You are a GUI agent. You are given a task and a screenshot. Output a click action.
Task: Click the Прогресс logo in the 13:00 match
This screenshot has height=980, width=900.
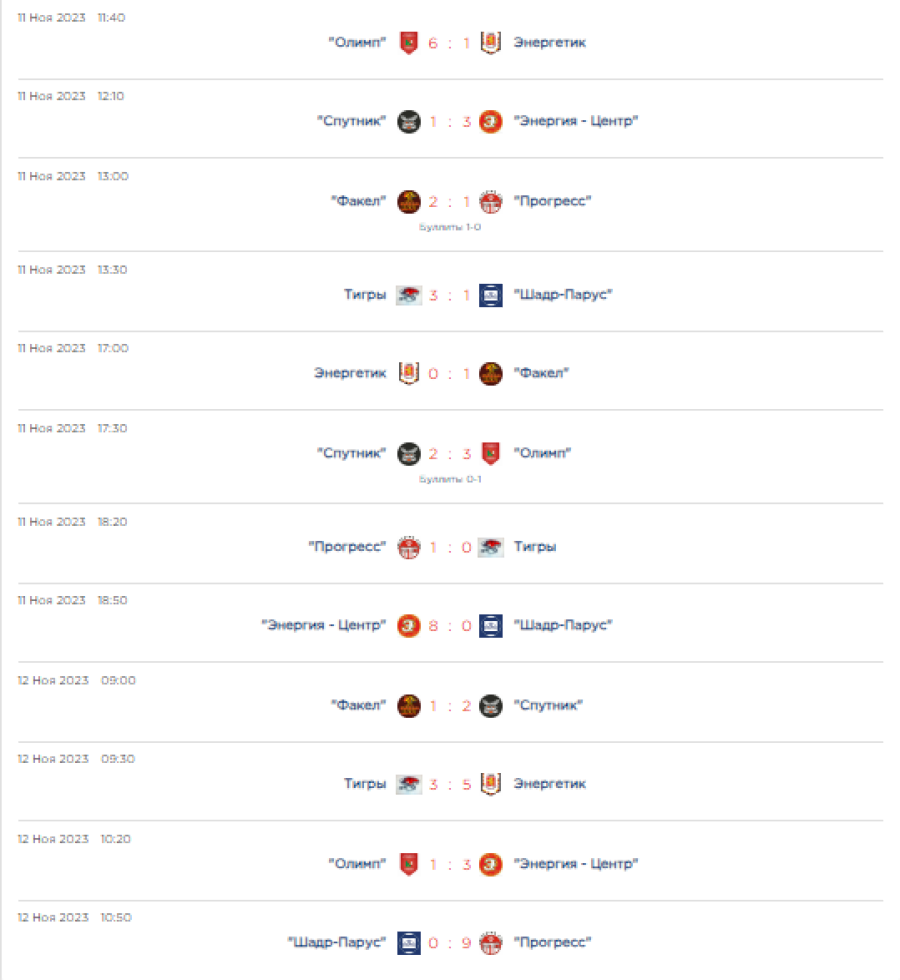(490, 202)
